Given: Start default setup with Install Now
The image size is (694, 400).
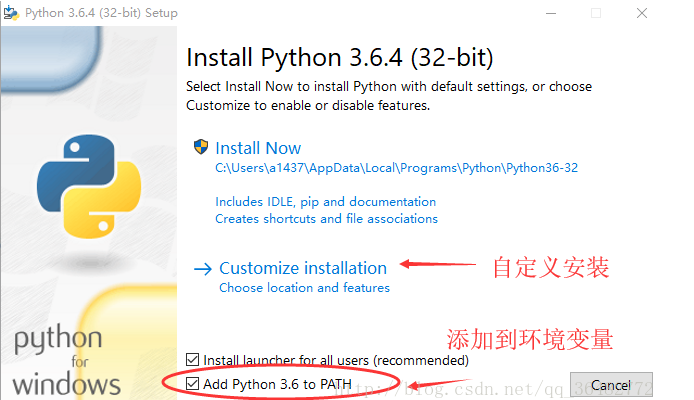Looking at the screenshot, I should click(258, 148).
